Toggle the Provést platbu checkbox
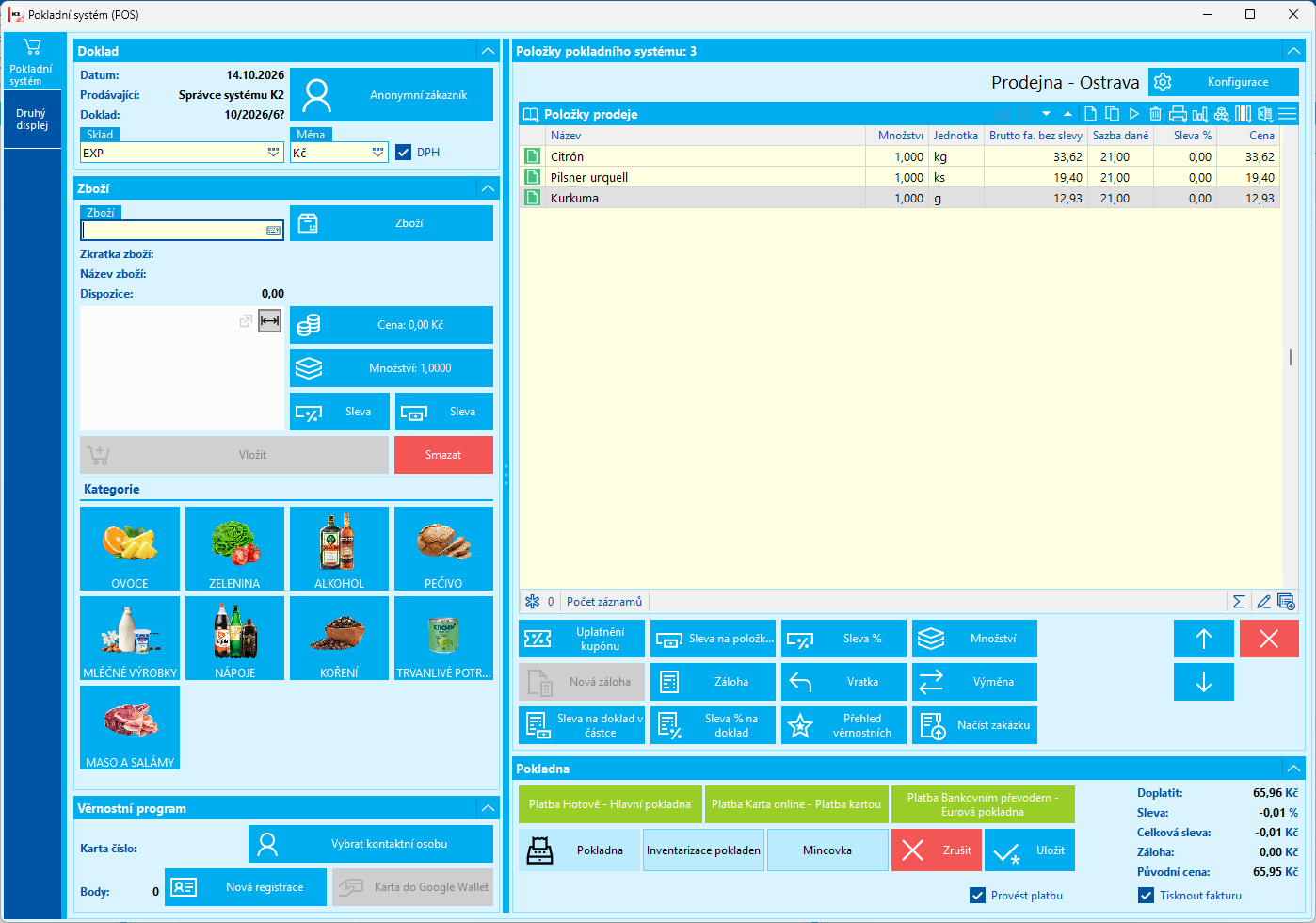 pos(978,896)
